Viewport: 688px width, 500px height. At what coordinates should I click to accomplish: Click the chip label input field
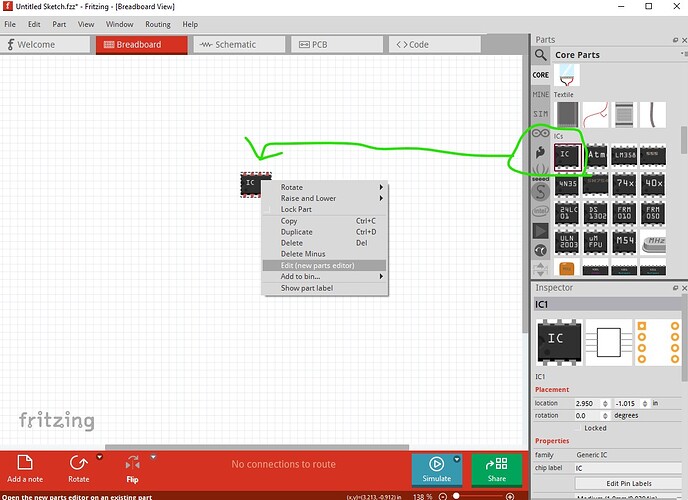pos(628,468)
